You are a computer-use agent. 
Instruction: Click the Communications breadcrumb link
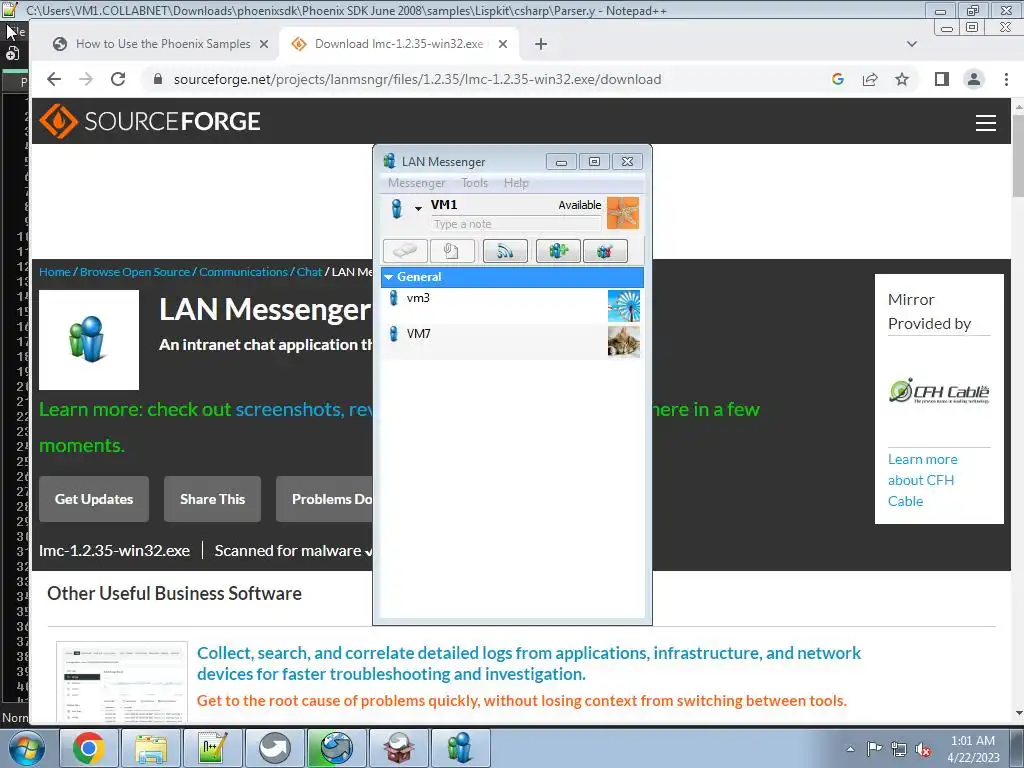pyautogui.click(x=243, y=272)
